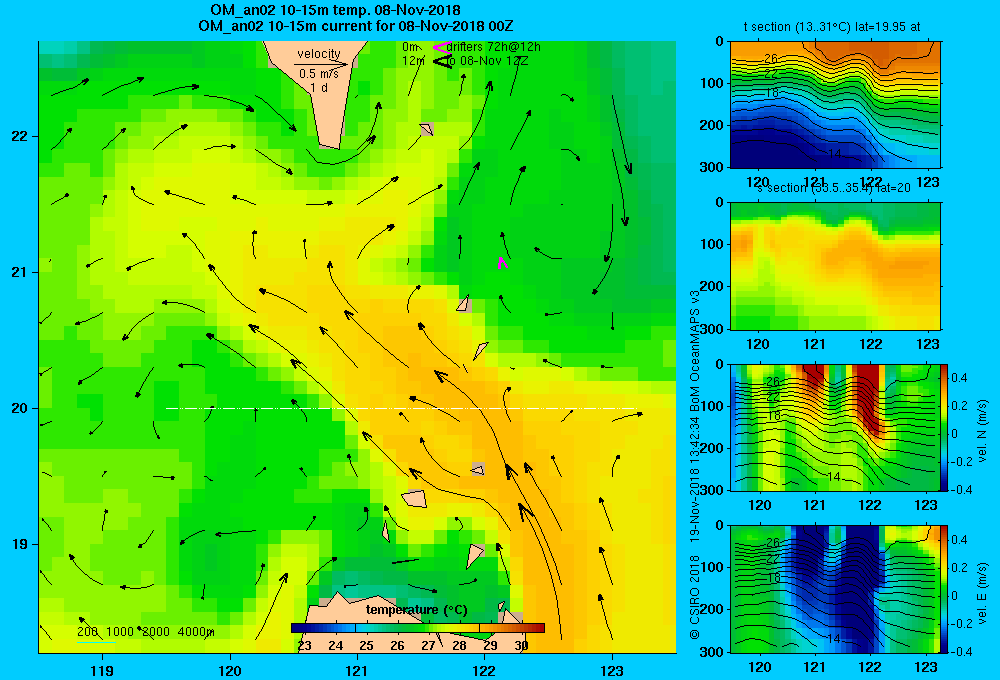The height and width of the screenshot is (680, 1000).
Task: Click the '© CSIRO 2018' vertical credit text
Action: click(x=695, y=597)
